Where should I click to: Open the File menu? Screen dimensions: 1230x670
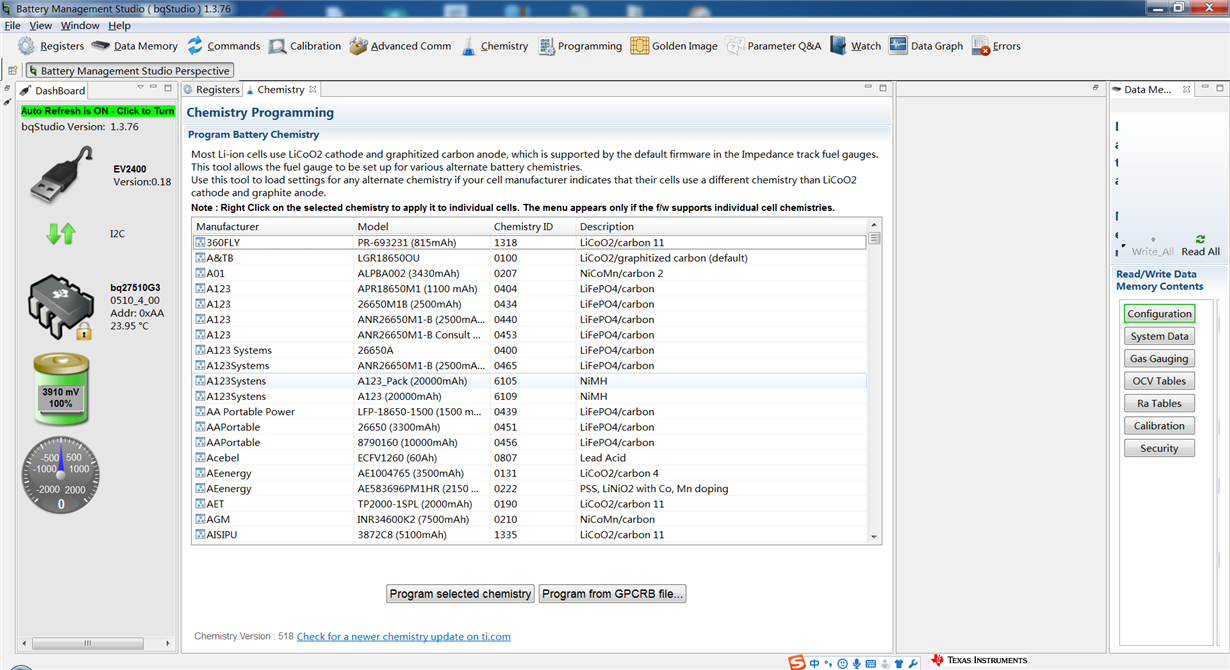click(12, 25)
